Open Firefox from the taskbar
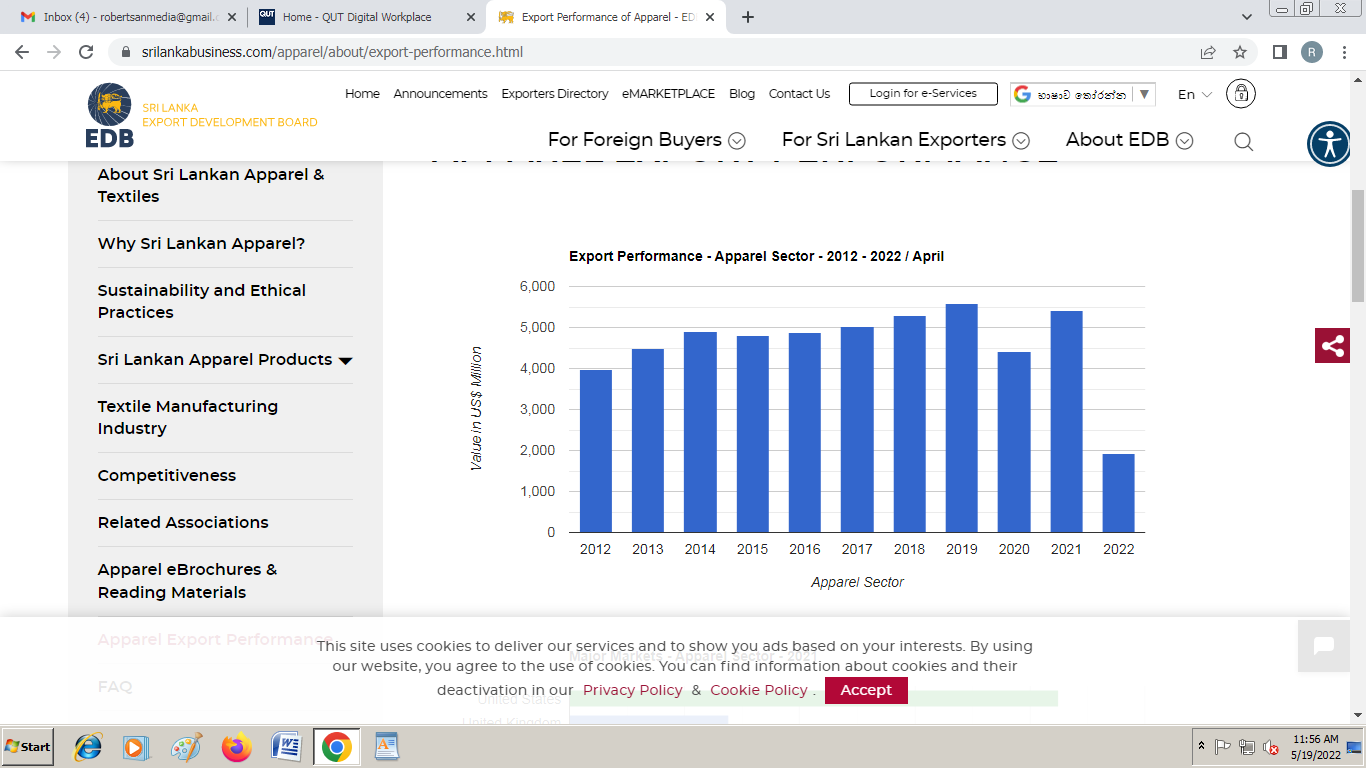Screen dimensions: 1366x768 coord(237,747)
